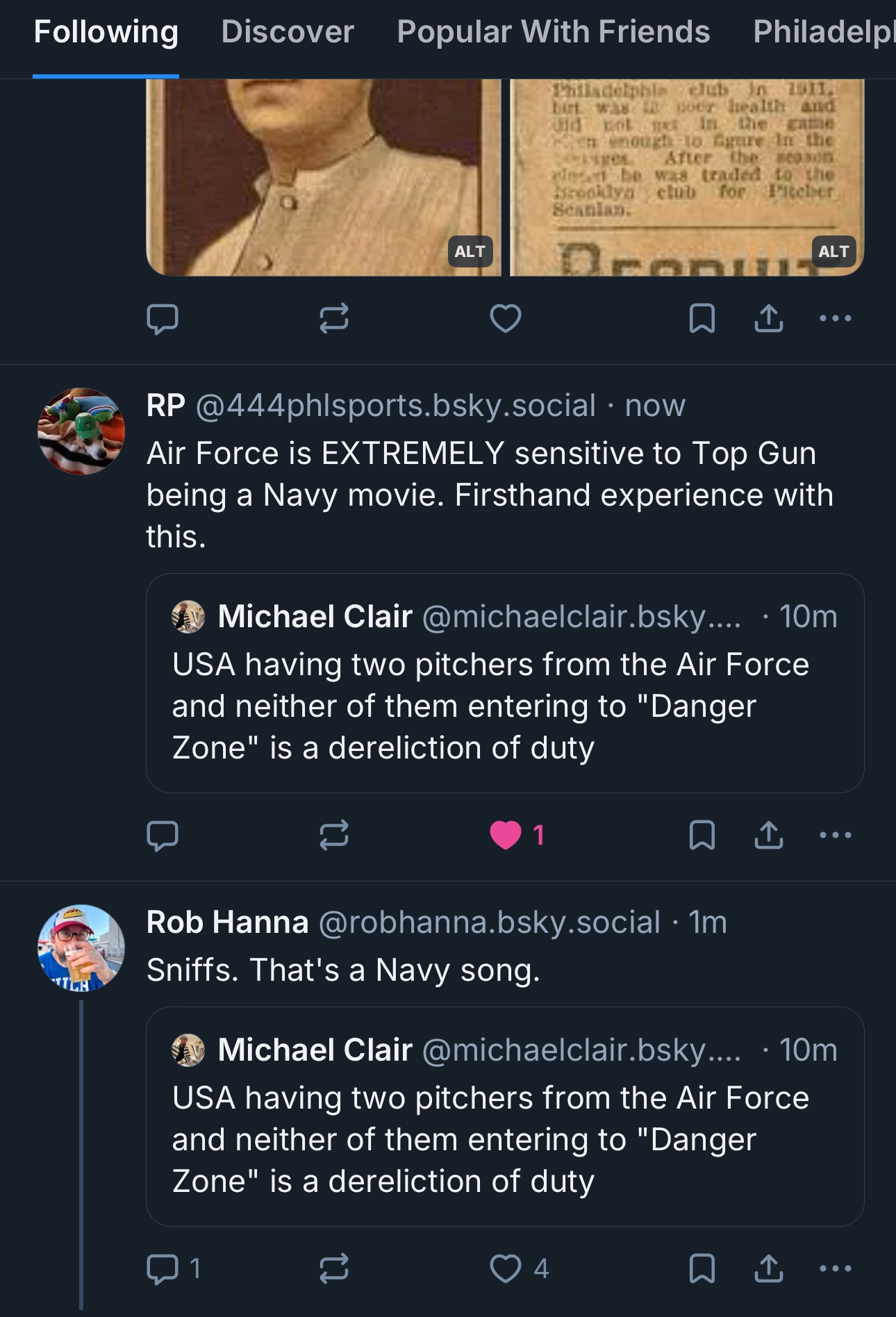Open @444phlsports.bsky.social profile handle
This screenshot has height=1317, width=896.
point(395,406)
